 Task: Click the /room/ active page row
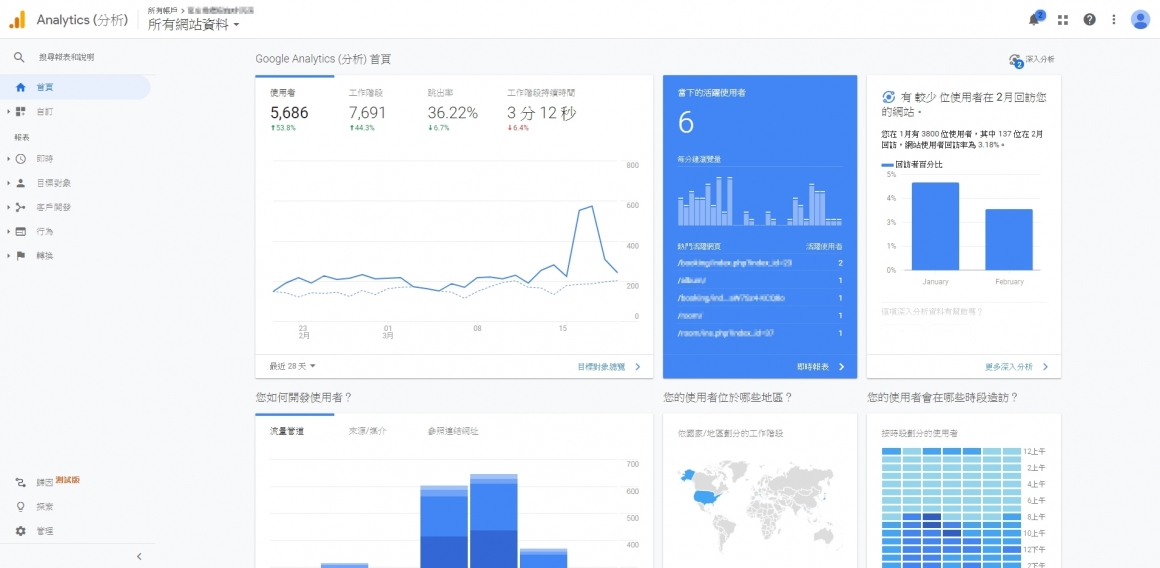(760, 316)
